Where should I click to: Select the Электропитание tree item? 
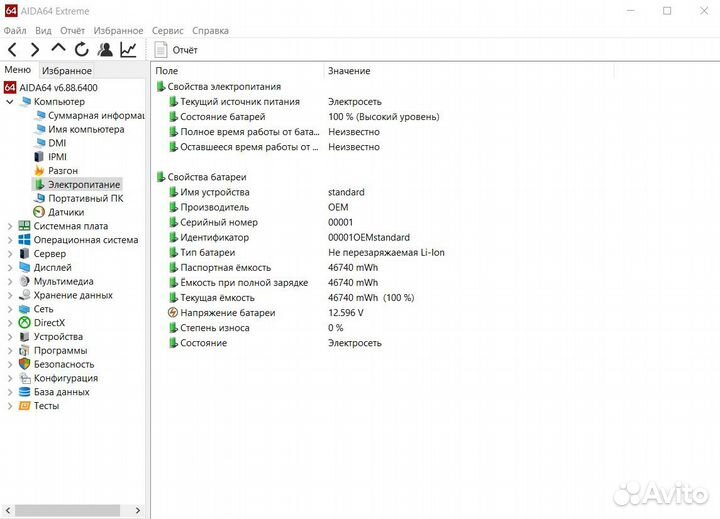pyautogui.click(x=84, y=184)
